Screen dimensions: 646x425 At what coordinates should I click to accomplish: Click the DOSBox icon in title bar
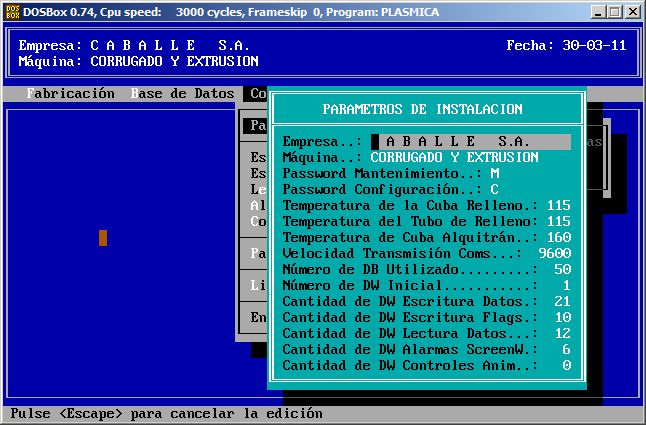pyautogui.click(x=11, y=11)
